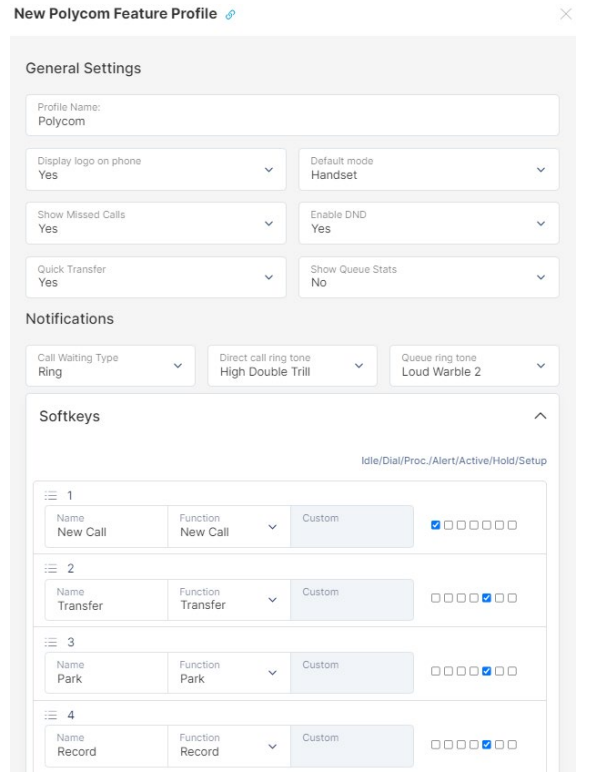Check the Setup checkbox for New Call
The image size is (590, 780).
point(512,525)
